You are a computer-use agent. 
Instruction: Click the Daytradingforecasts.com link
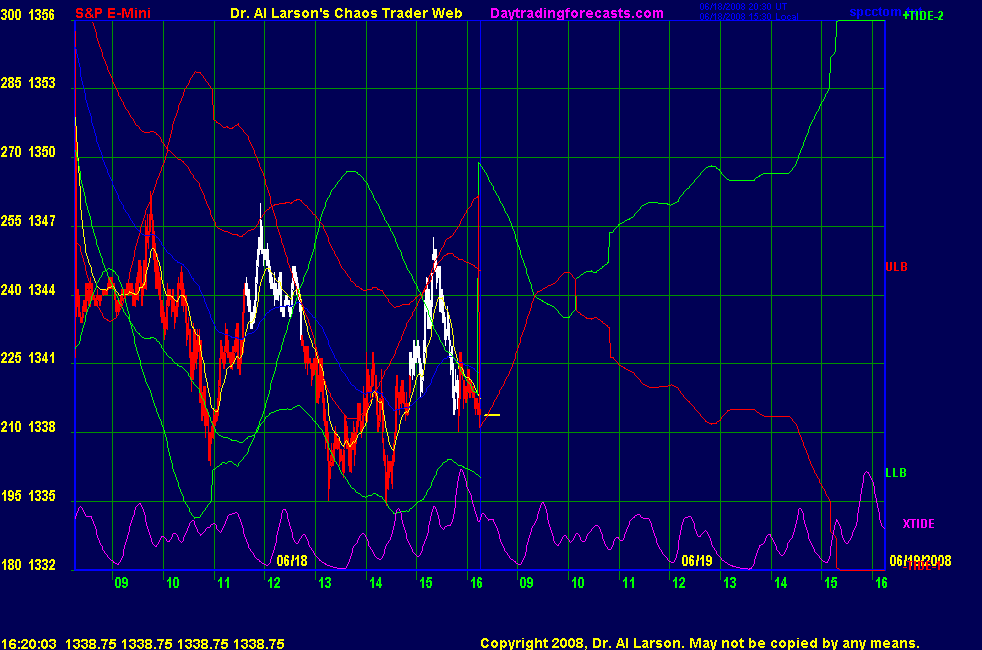tap(576, 13)
